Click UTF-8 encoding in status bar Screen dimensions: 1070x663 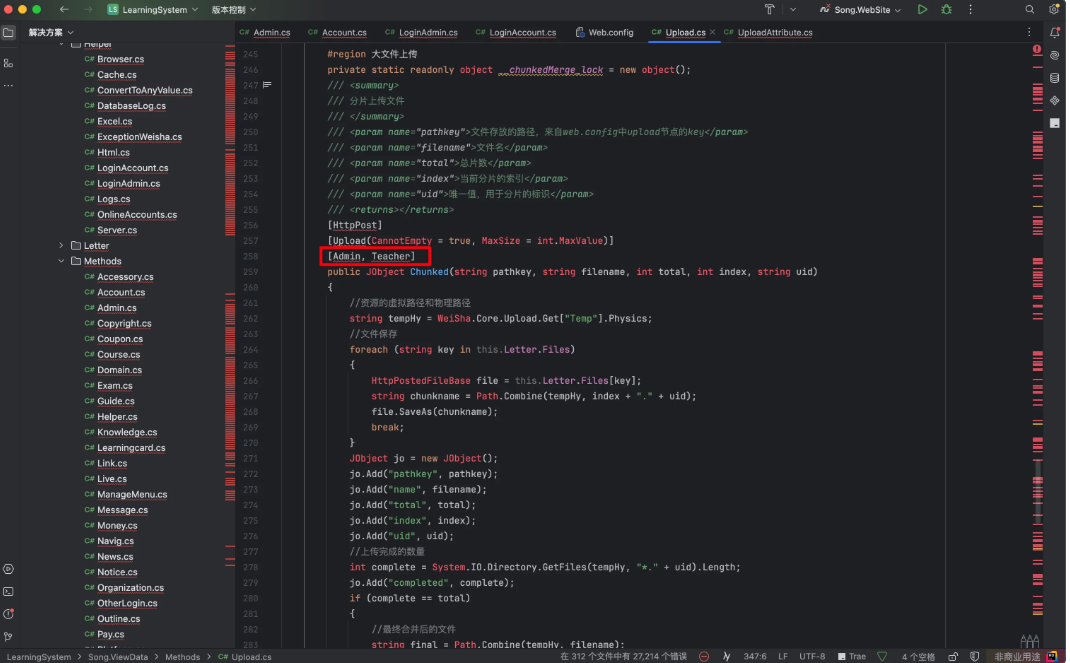tap(810, 656)
